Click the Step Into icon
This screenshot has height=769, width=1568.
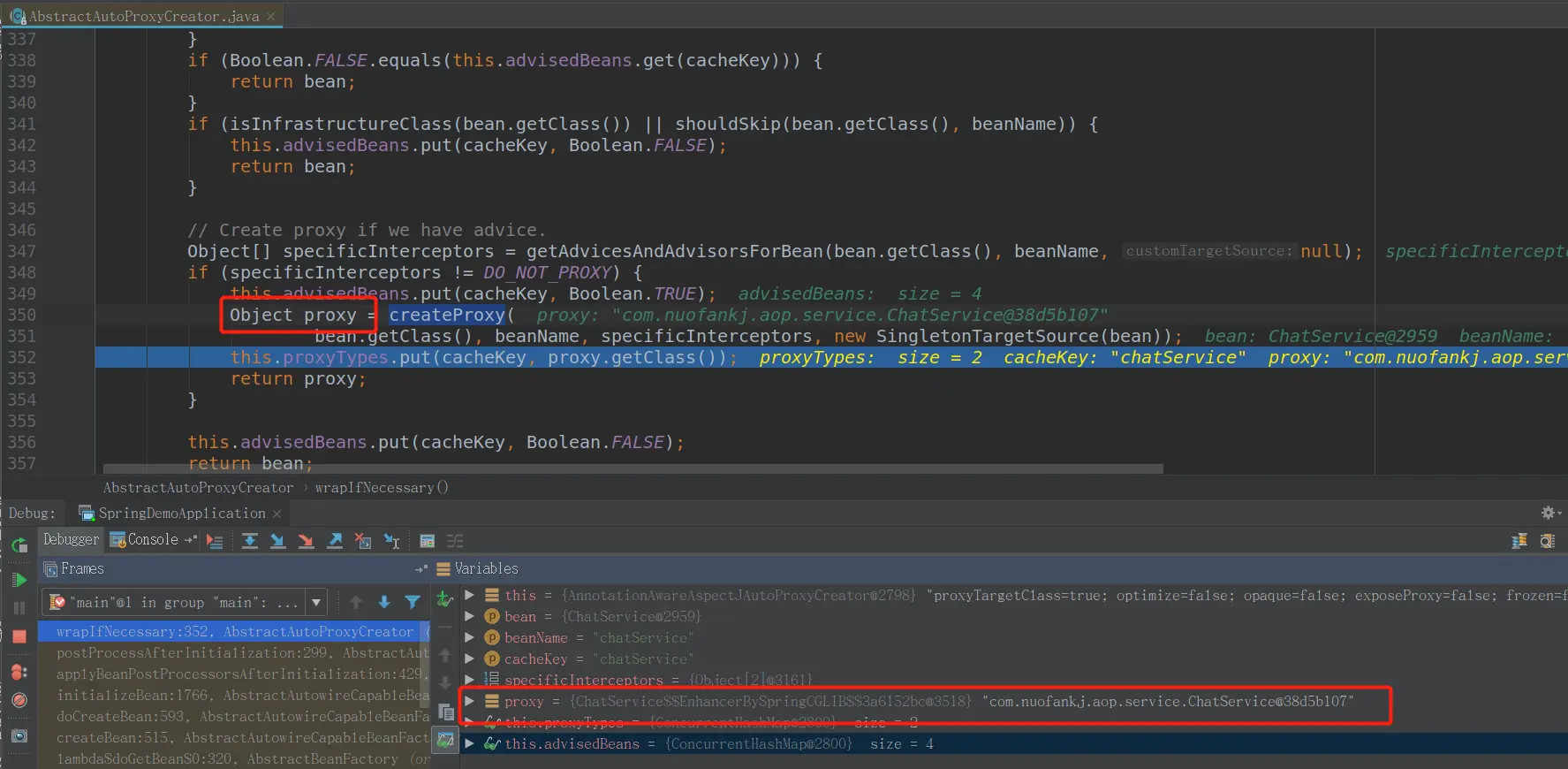click(278, 541)
